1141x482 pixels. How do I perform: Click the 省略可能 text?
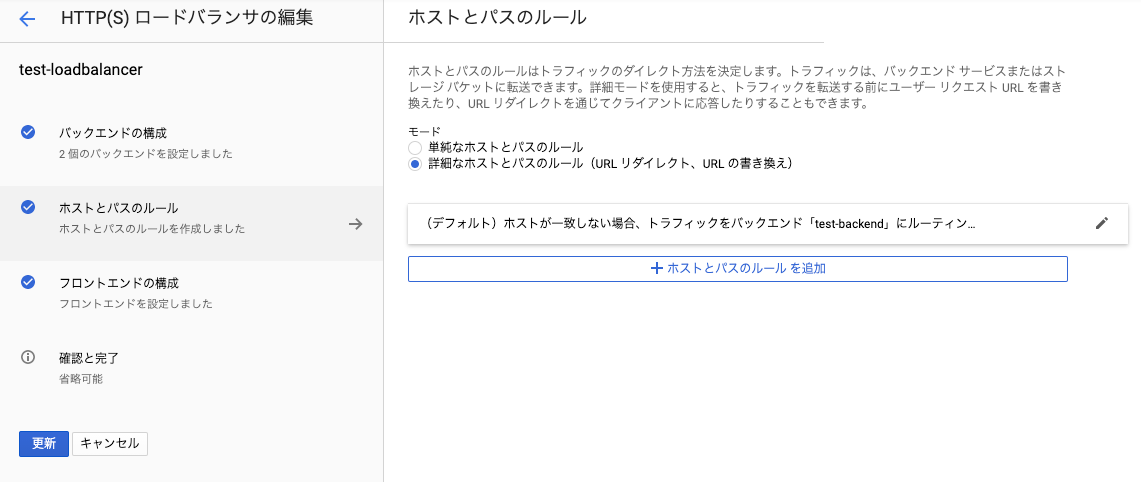(81, 379)
